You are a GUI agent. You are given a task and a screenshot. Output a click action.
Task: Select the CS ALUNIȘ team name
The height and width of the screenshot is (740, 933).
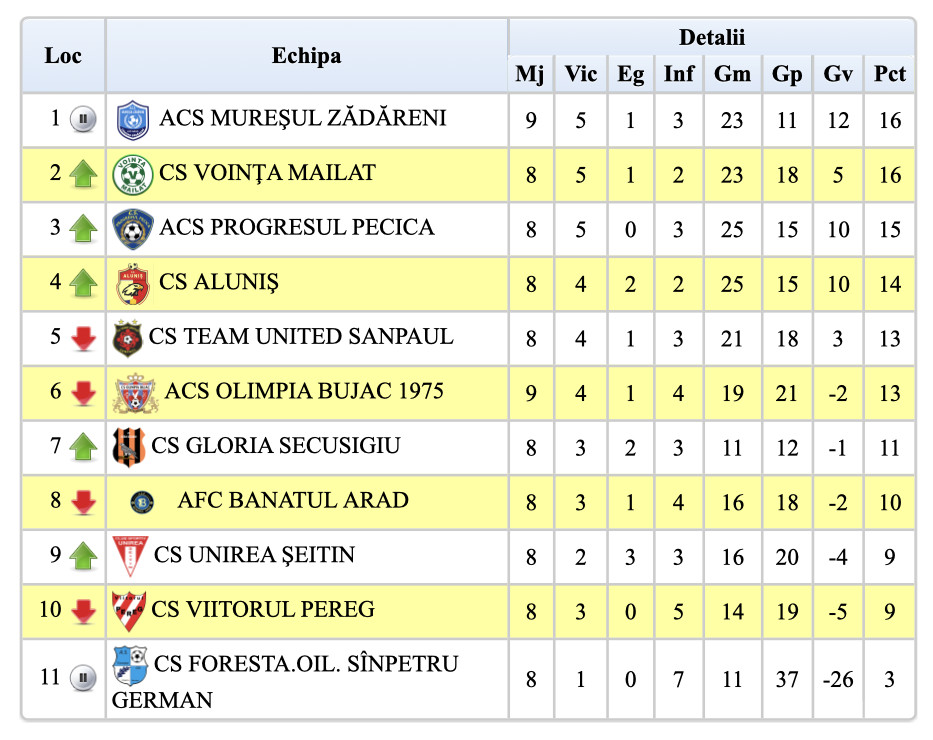pos(219,283)
